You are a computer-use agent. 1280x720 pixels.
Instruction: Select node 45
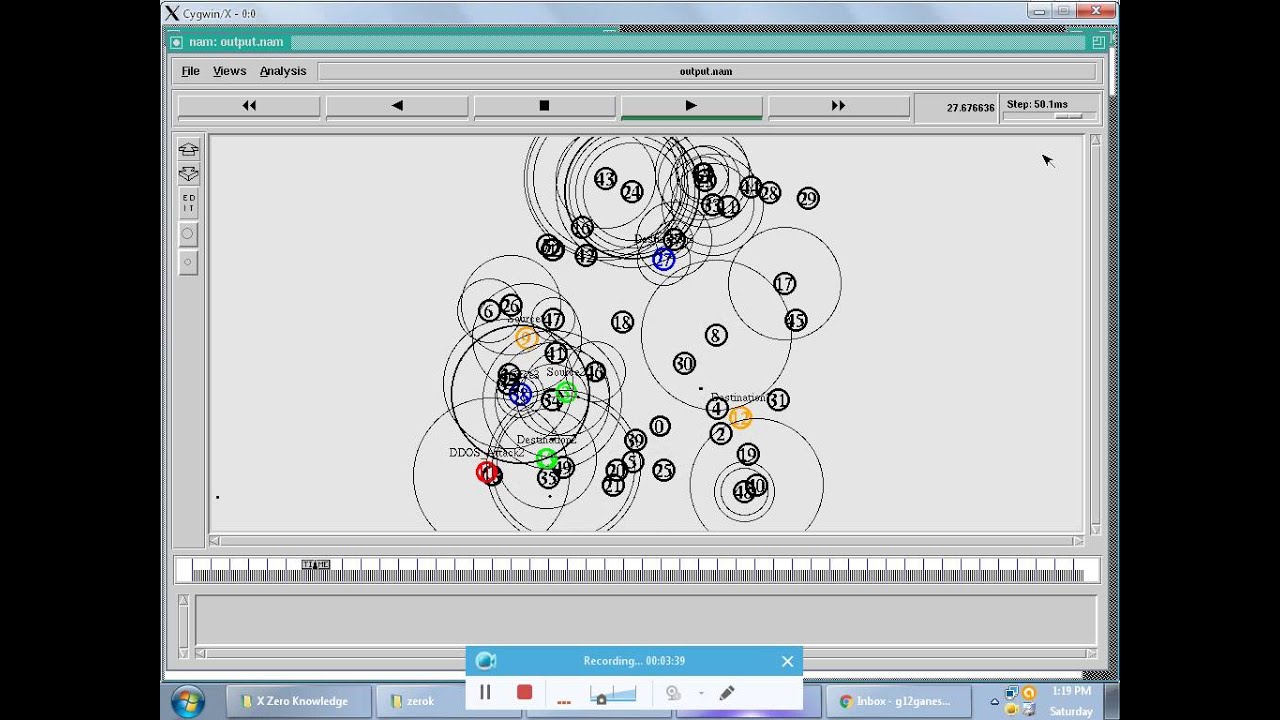(795, 321)
